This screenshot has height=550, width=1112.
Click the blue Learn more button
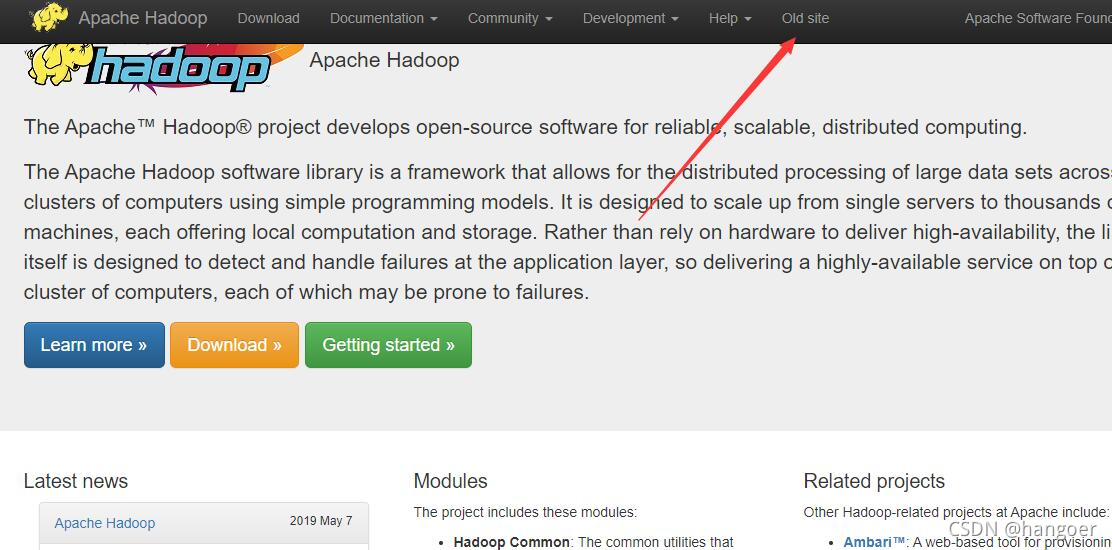point(94,345)
